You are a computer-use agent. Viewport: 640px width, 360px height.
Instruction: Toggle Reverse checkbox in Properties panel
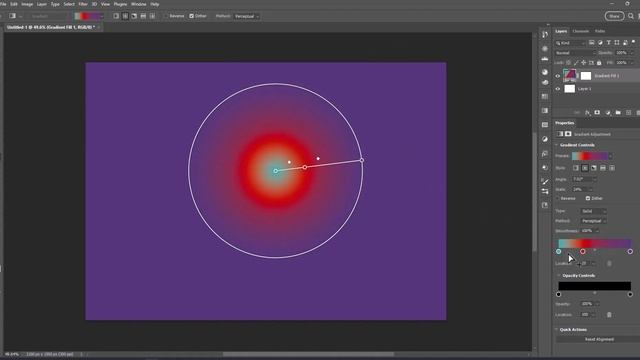click(x=558, y=198)
